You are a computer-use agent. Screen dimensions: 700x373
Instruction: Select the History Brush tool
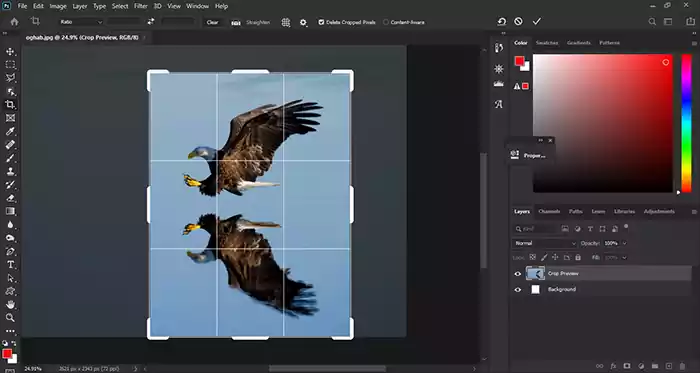click(10, 185)
